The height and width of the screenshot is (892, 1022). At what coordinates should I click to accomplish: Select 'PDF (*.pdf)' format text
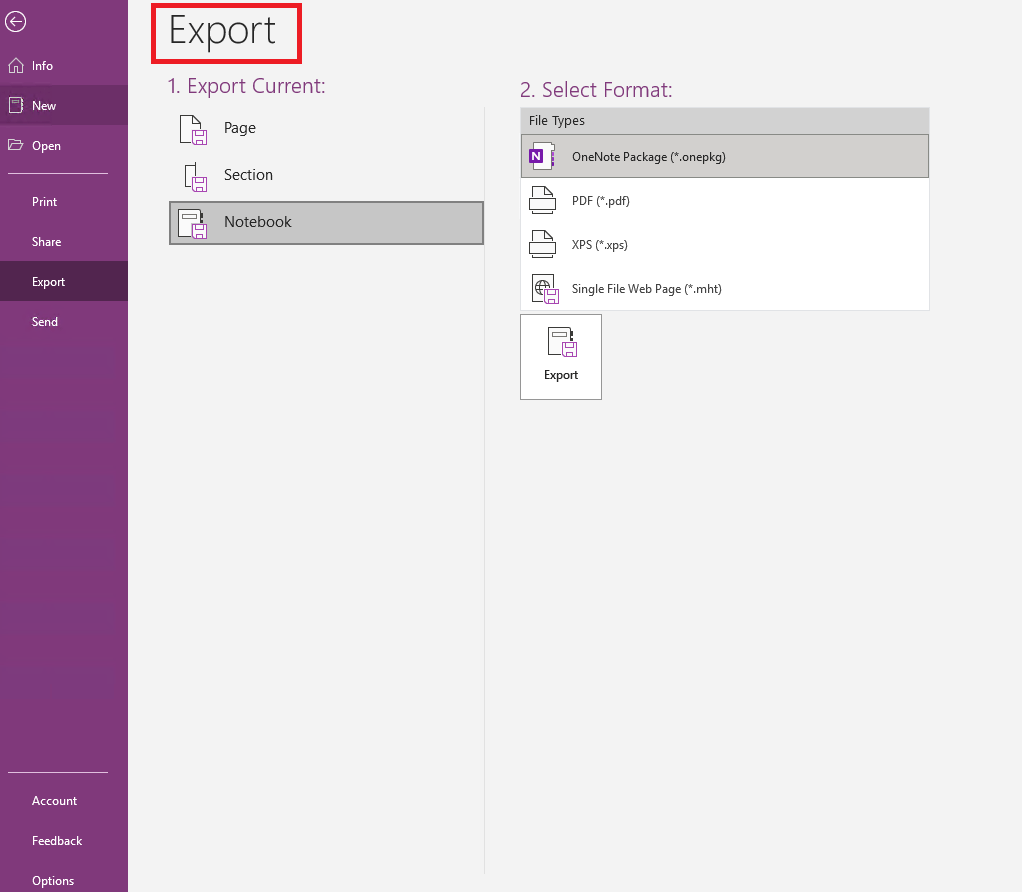pos(600,201)
